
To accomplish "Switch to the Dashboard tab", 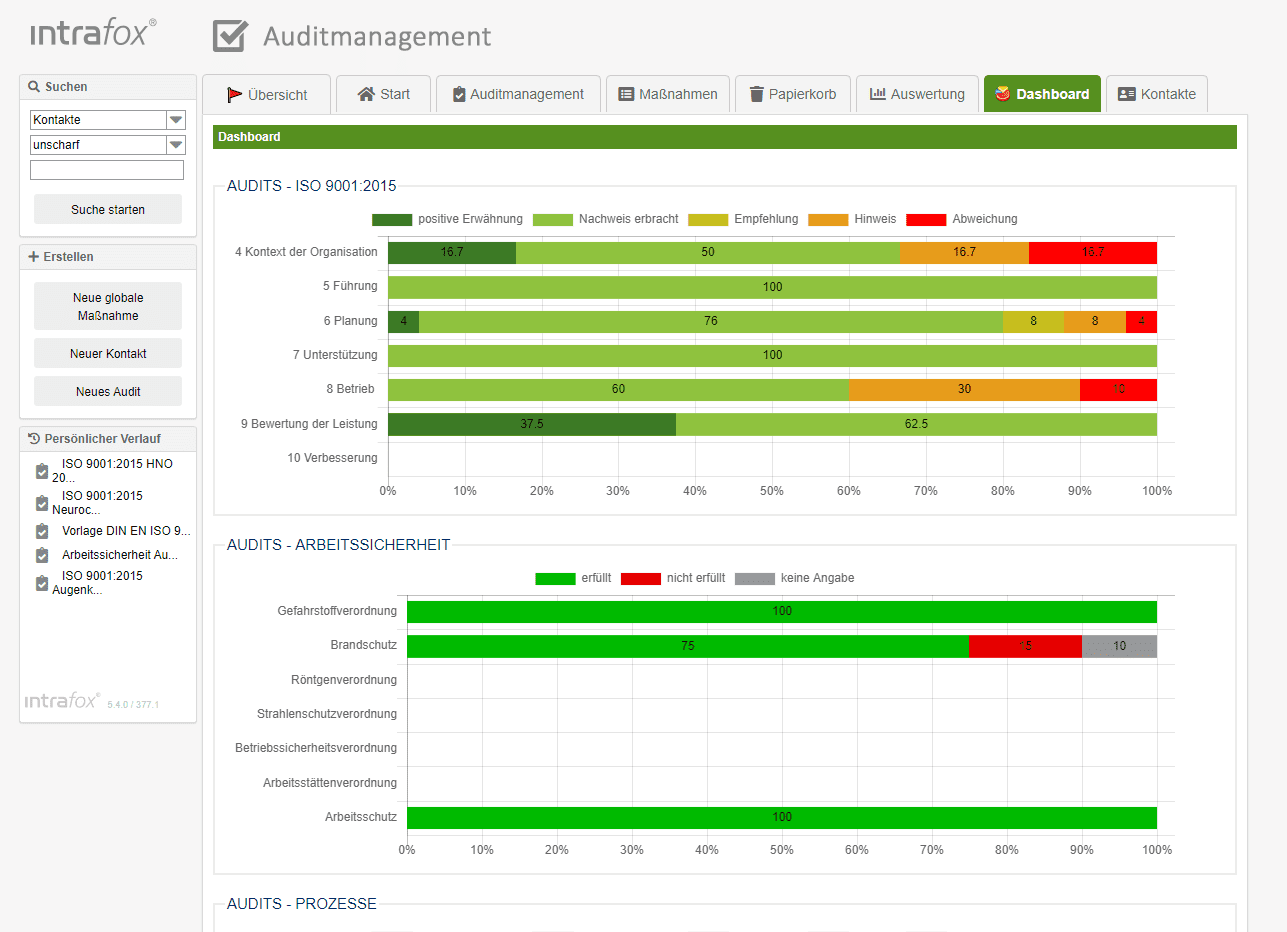I will 1042,93.
